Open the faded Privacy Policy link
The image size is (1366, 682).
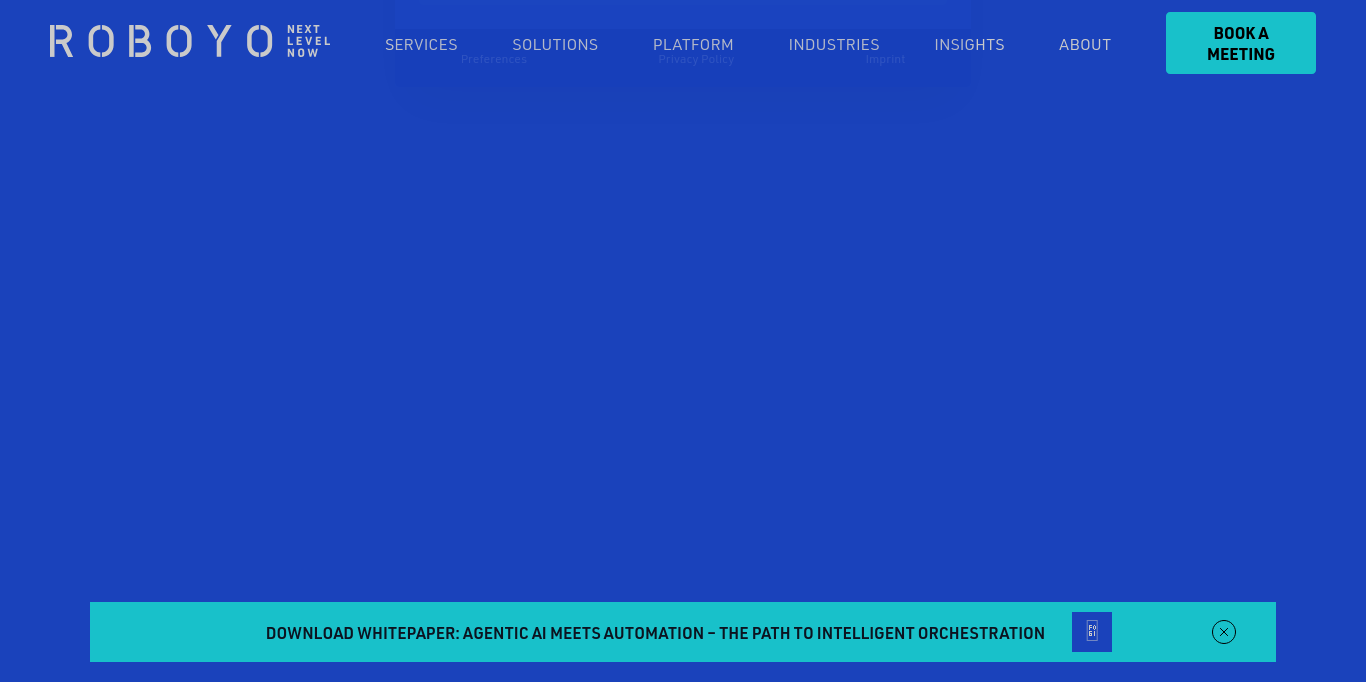pos(696,60)
